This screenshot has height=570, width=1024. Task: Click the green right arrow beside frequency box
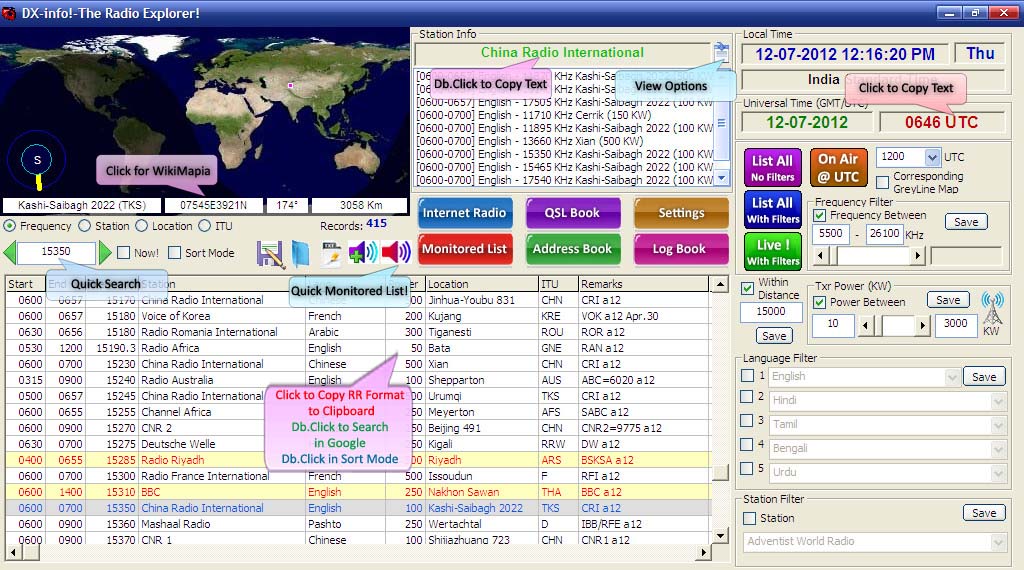104,252
